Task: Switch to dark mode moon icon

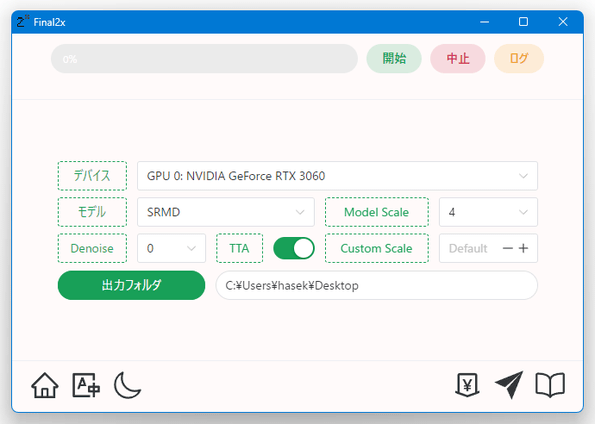Action: coord(128,385)
